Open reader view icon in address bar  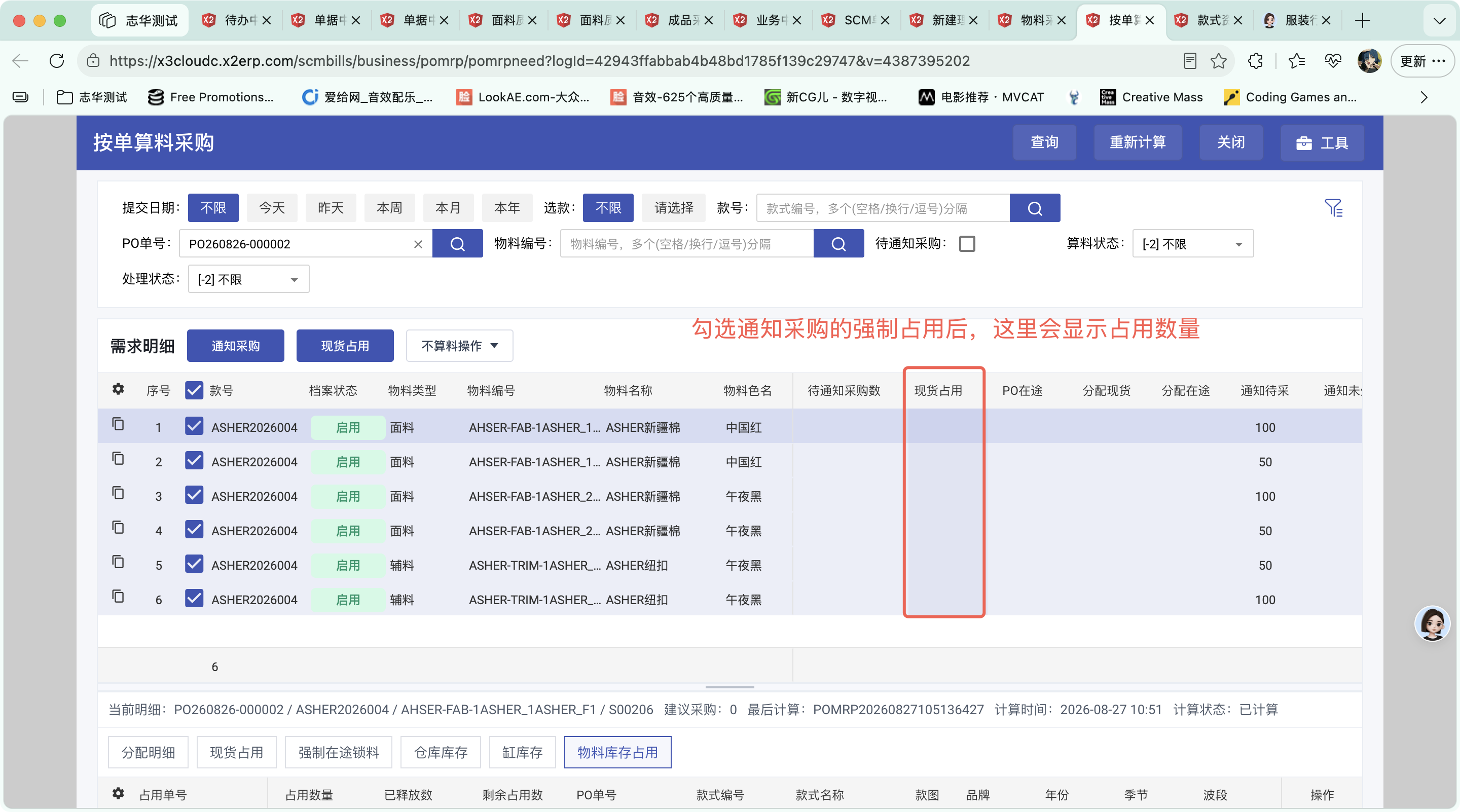(x=1190, y=61)
